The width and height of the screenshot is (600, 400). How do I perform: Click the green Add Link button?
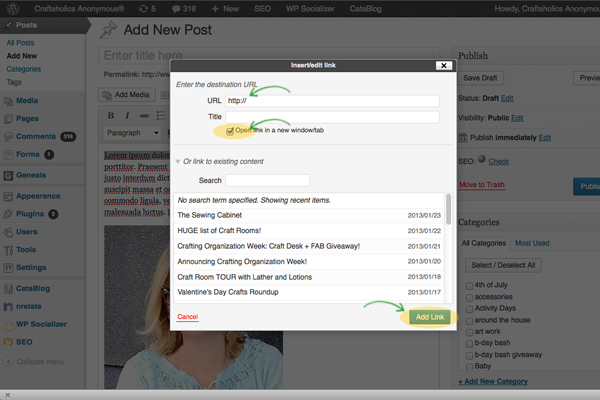tap(429, 317)
